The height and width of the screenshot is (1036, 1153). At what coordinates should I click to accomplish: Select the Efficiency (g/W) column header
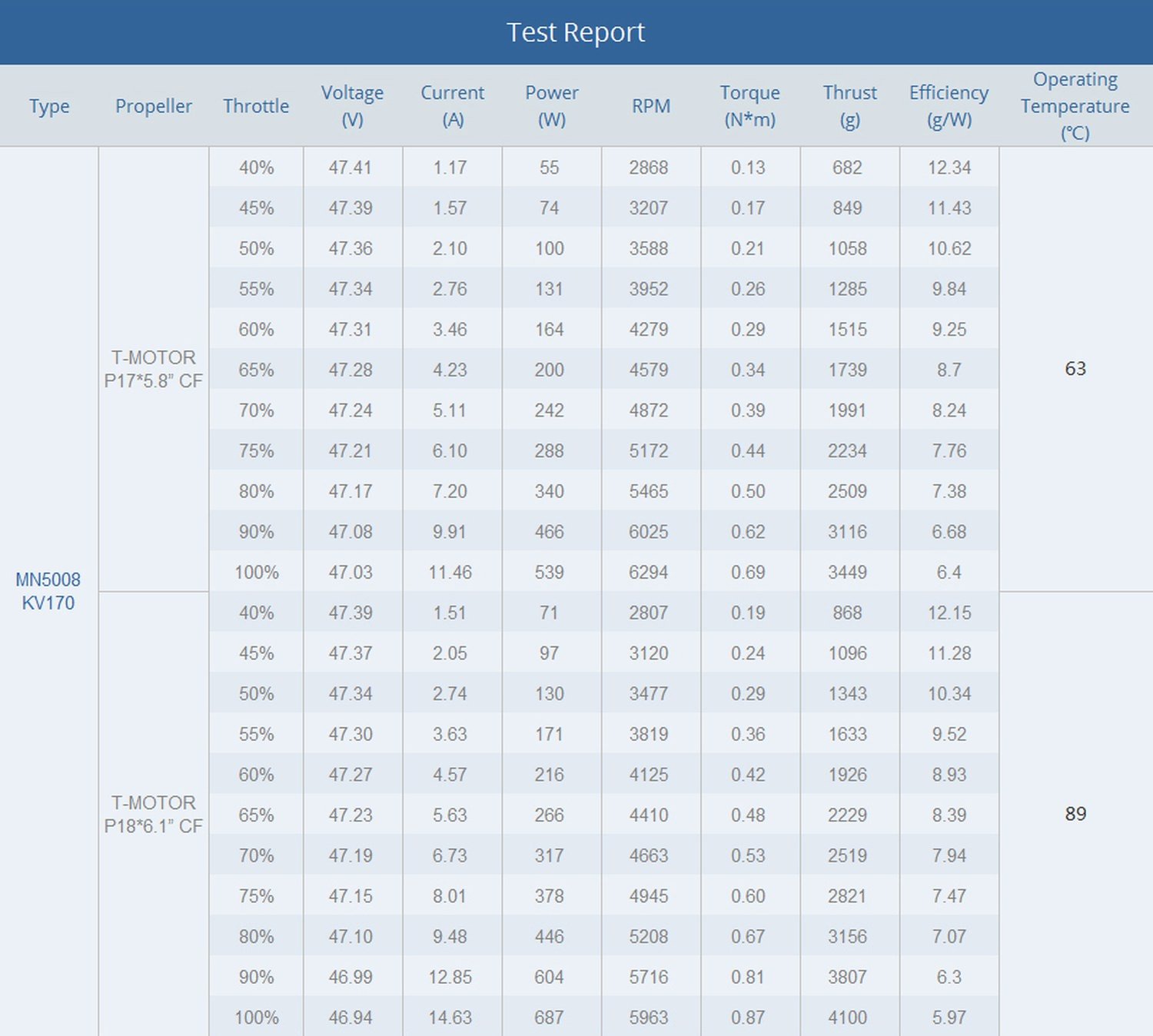click(x=949, y=106)
